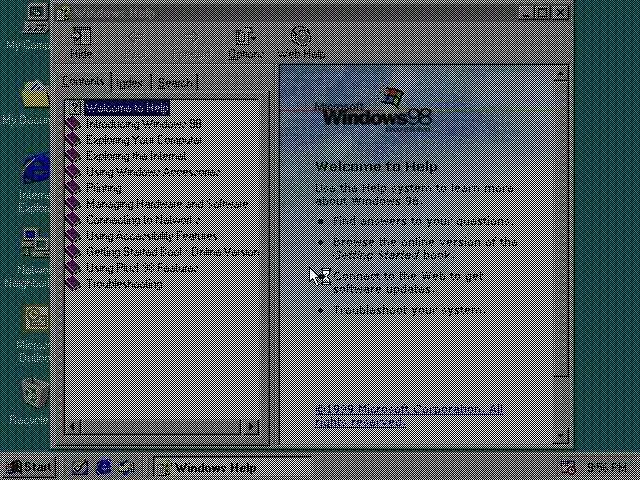Open the Using Accessibility Features topic
This screenshot has width=640, height=480.
[151, 236]
